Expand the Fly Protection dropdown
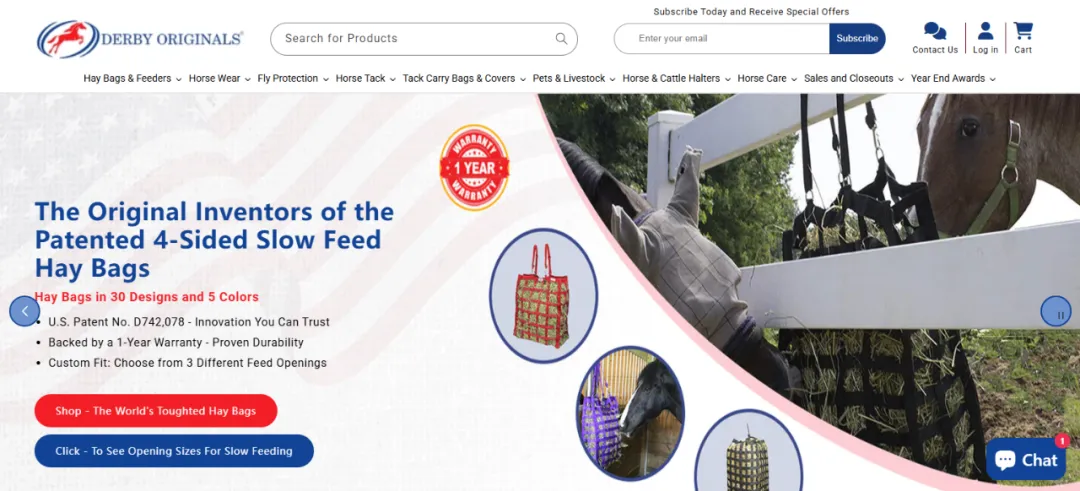1080x491 pixels. tap(293, 79)
